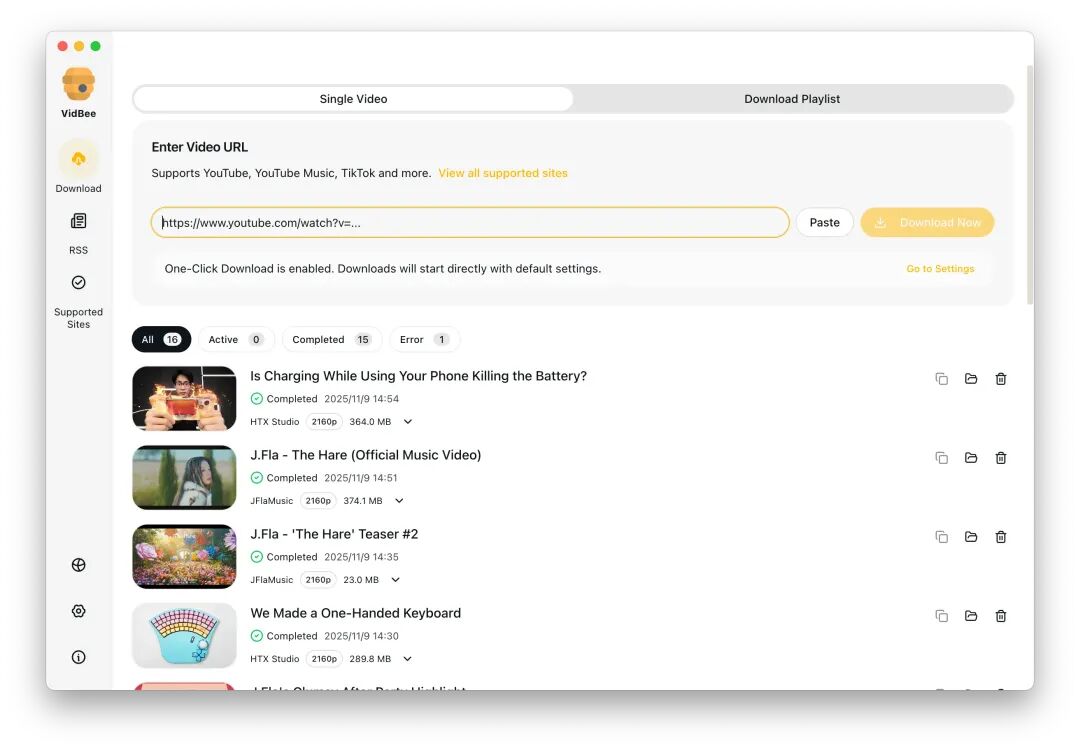Click the VidBee logo icon
This screenshot has width=1080, height=751.
coord(79,84)
